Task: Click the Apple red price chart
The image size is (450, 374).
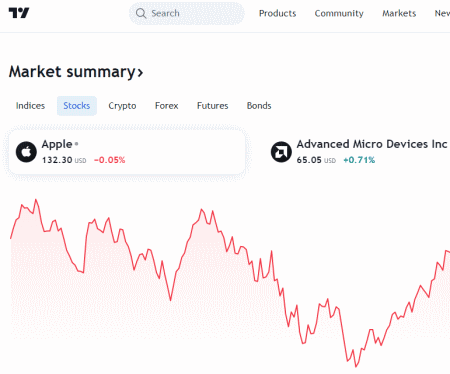Action: pyautogui.click(x=230, y=283)
